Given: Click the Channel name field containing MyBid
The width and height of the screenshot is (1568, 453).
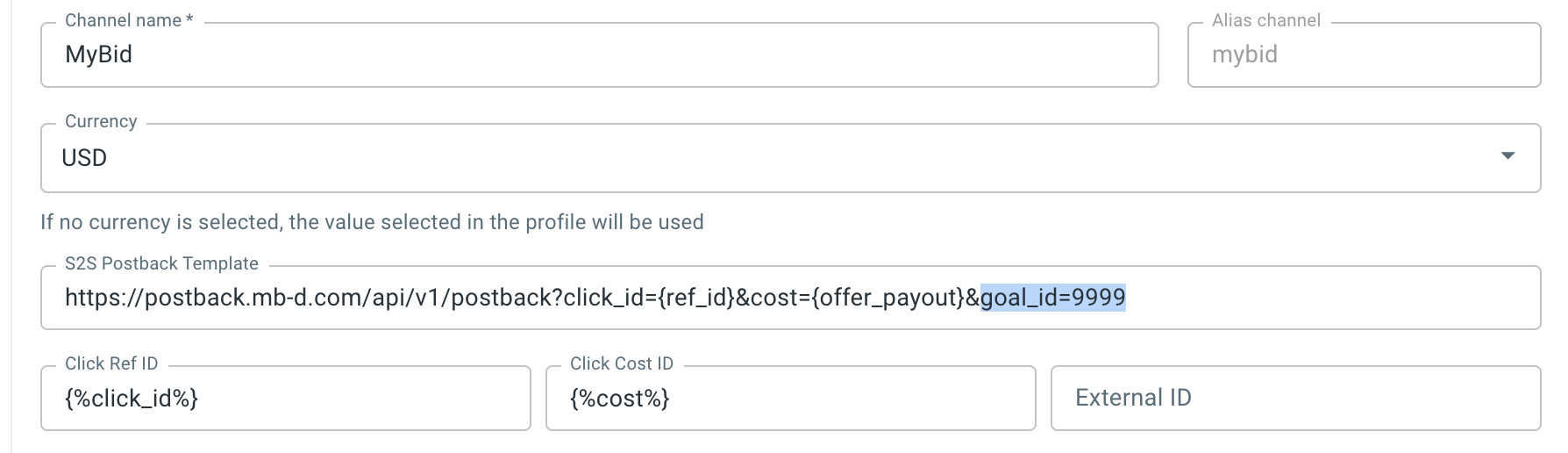Looking at the screenshot, I should (x=599, y=54).
